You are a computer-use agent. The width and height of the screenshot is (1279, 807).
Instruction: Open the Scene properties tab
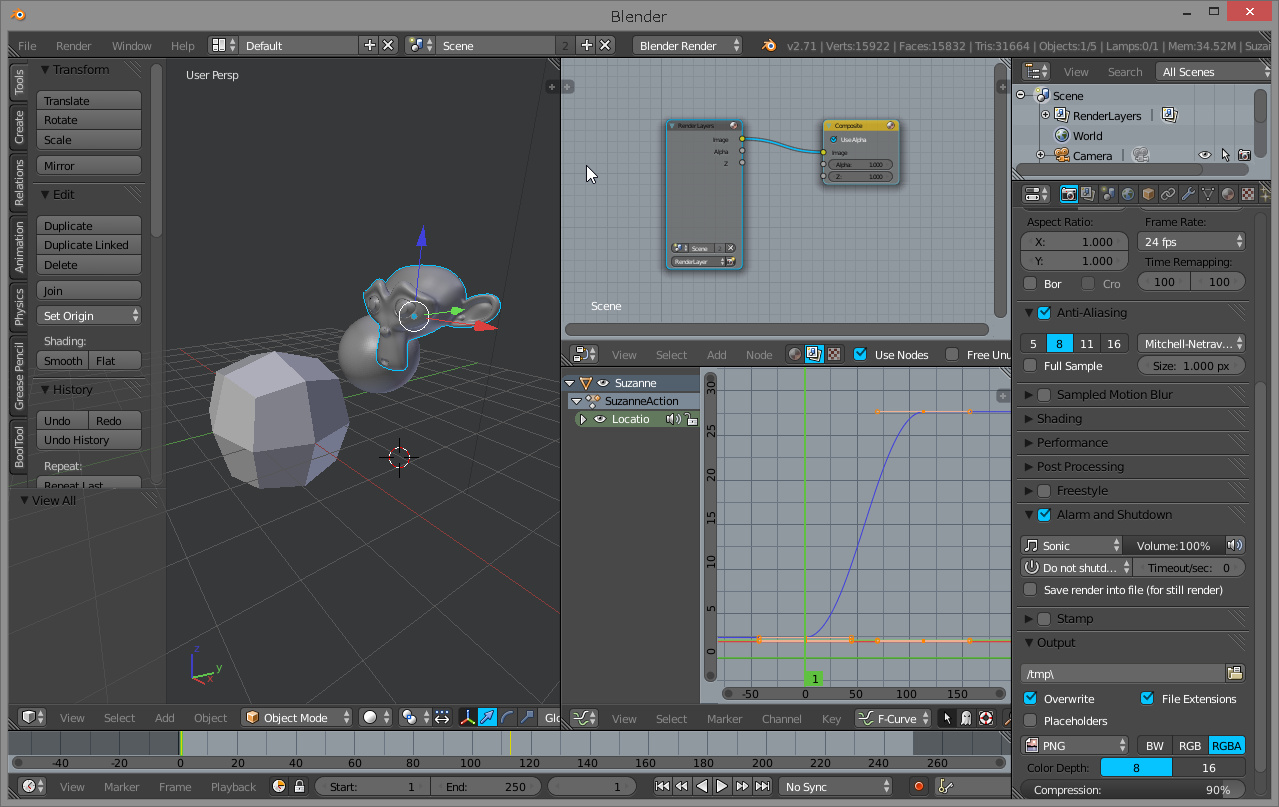tap(1108, 194)
